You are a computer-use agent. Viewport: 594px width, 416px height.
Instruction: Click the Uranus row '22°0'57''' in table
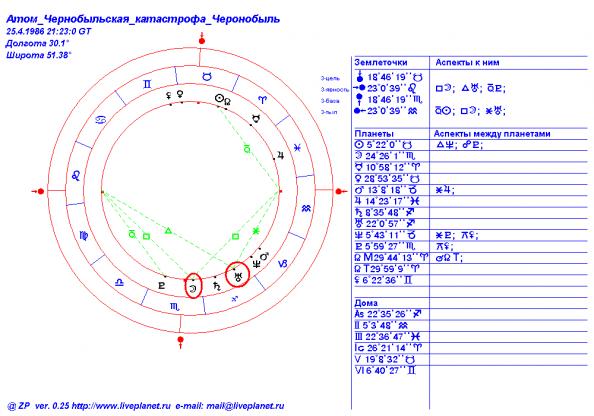tap(385, 224)
